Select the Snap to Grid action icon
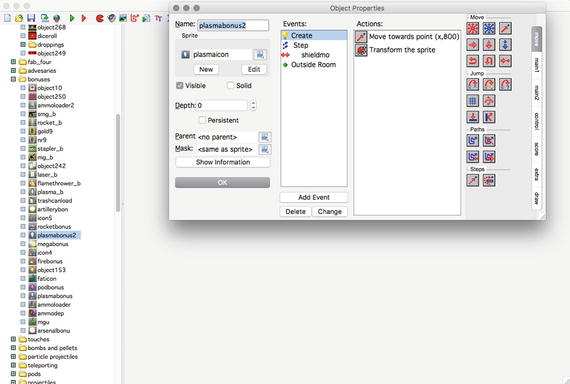 [473, 101]
